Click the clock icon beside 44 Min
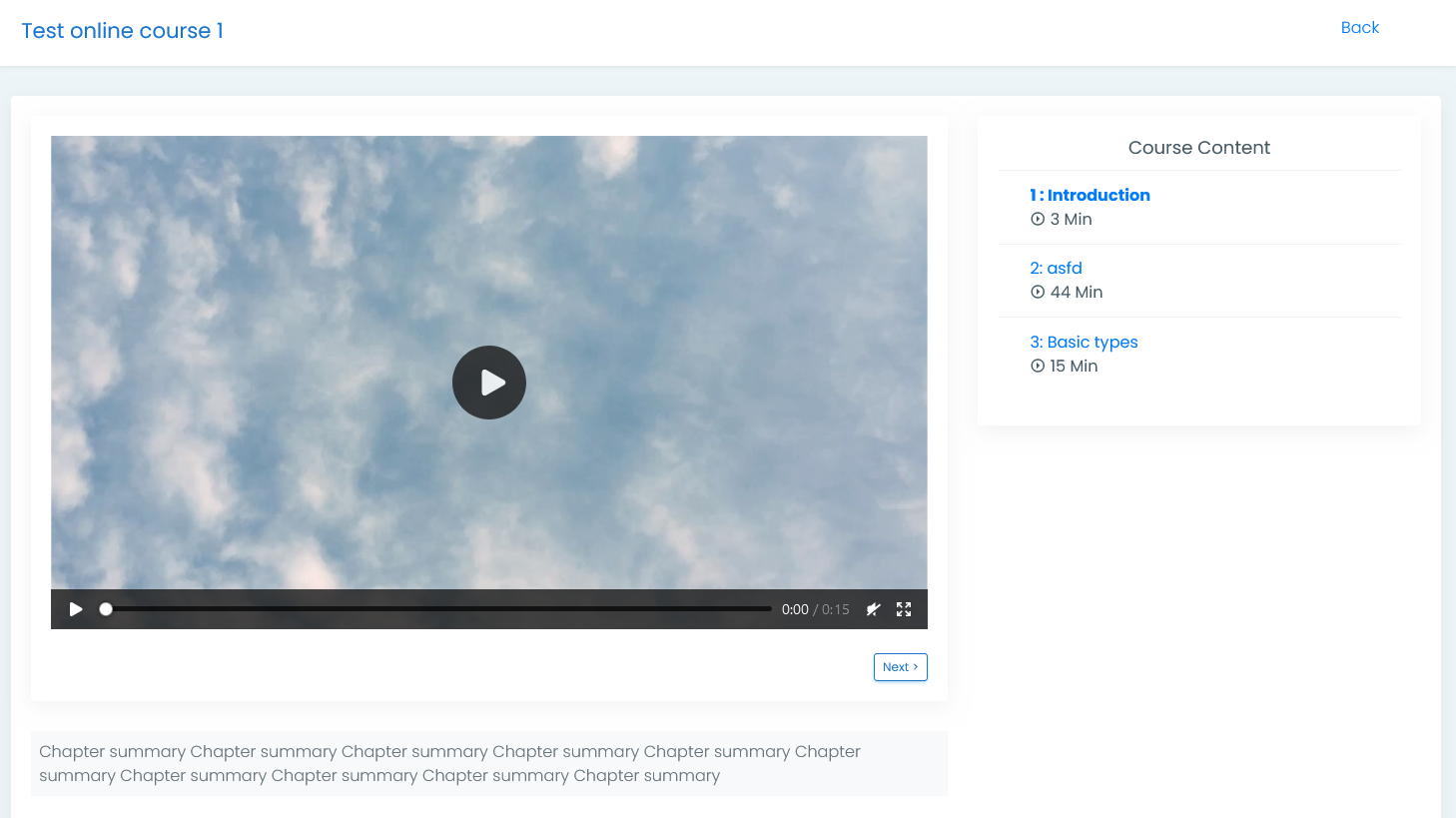Screen dimensions: 1456x818 pos(1038,292)
